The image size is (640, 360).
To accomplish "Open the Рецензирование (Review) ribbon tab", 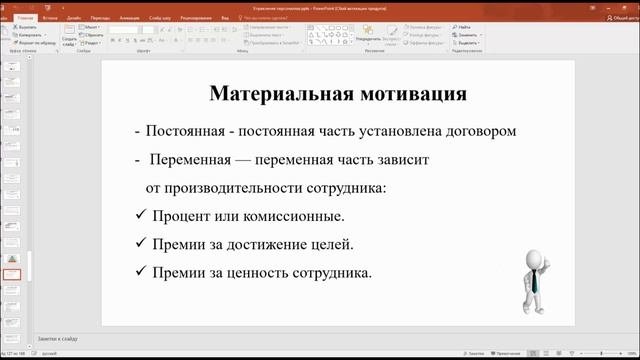I will click(196, 18).
